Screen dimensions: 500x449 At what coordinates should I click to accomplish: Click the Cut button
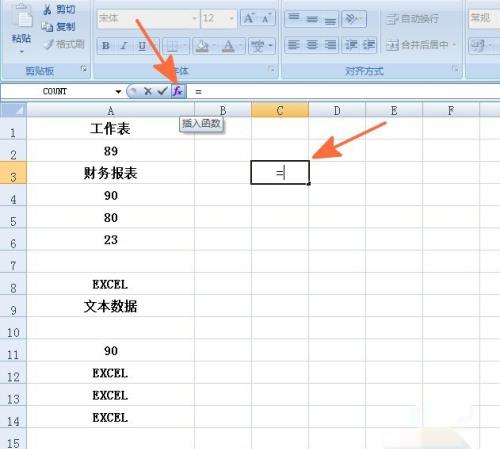[59, 9]
